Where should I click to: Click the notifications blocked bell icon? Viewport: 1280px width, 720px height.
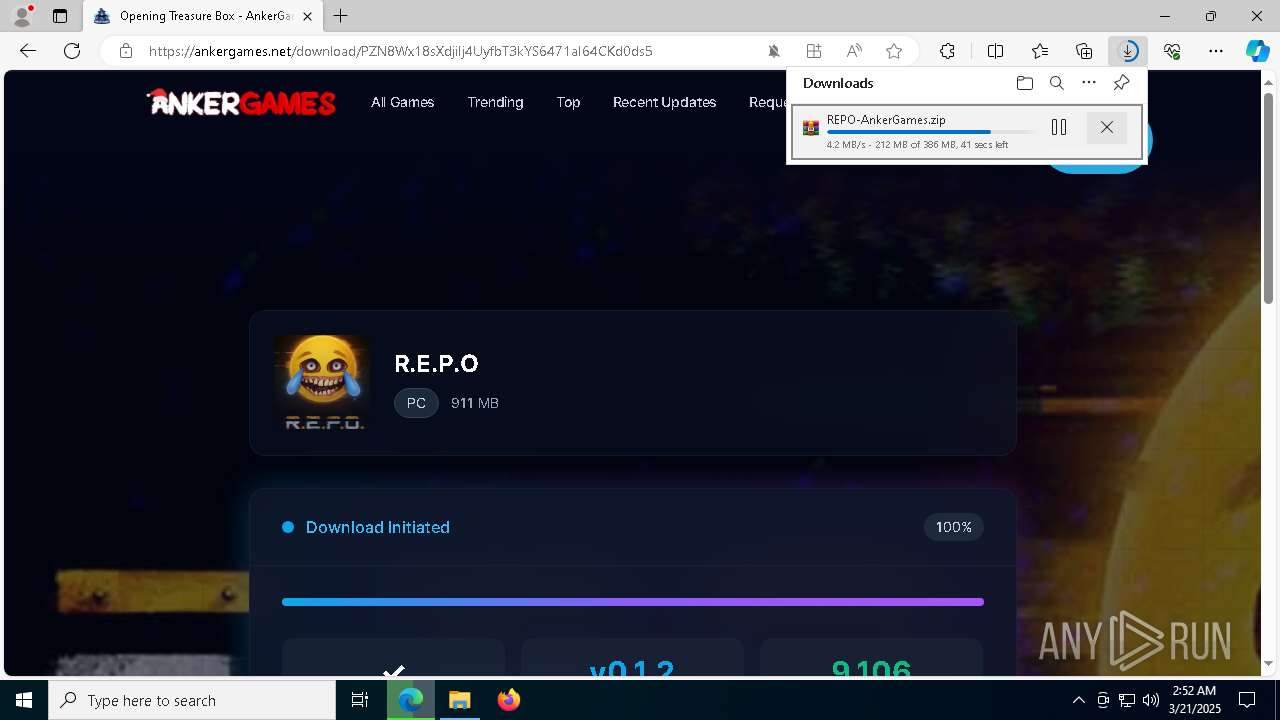pos(774,51)
